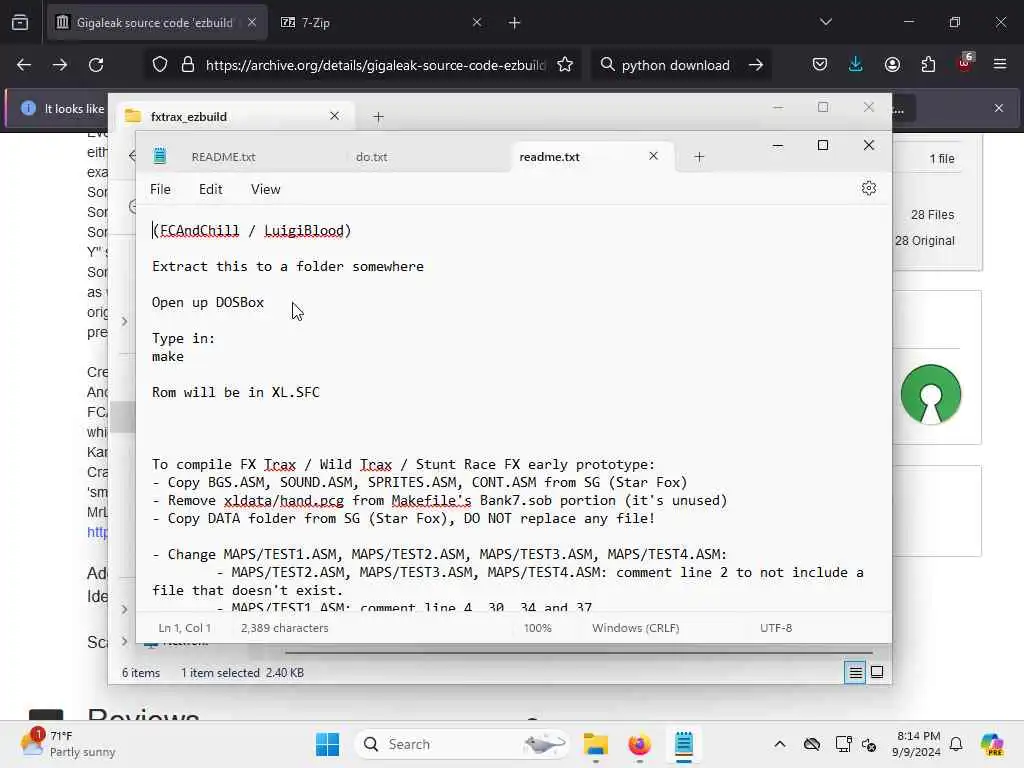Go back in Firefox
Image resolution: width=1024 pixels, height=768 pixels.
pos(24,65)
